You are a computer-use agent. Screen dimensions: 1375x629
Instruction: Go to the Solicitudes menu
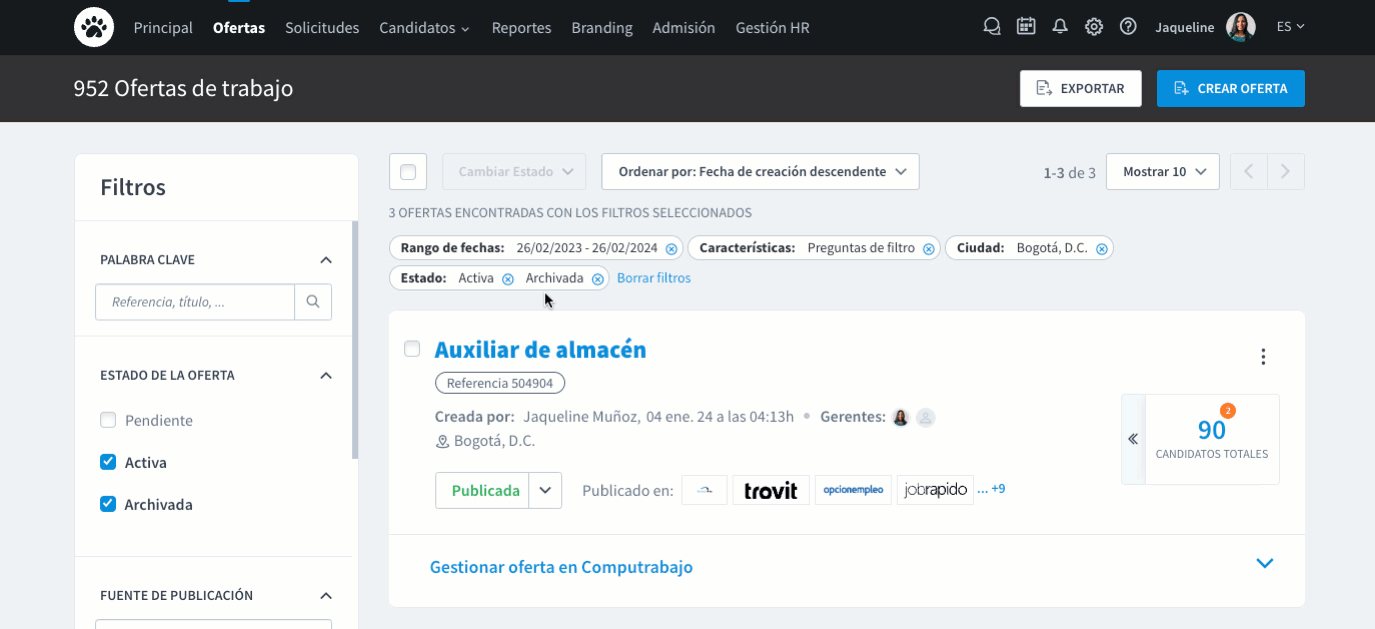pyautogui.click(x=322, y=28)
